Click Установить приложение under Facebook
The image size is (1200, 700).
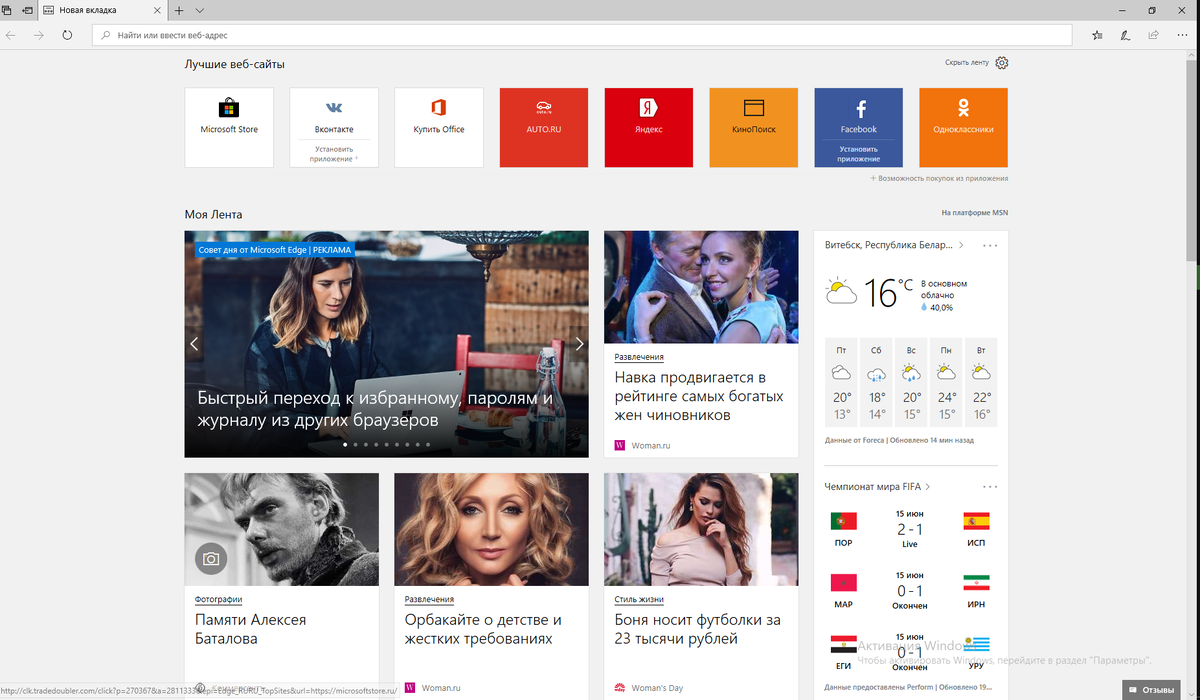859,153
